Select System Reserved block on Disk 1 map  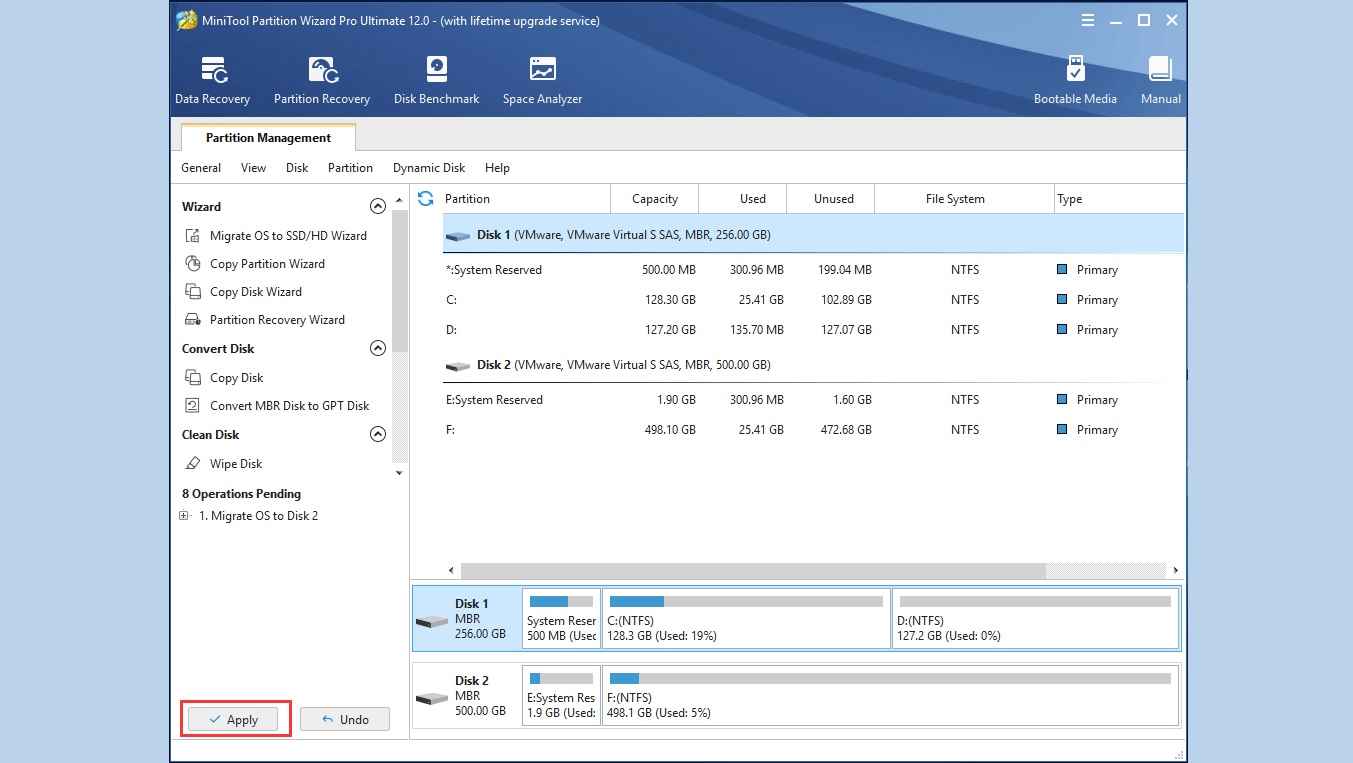tap(562, 619)
